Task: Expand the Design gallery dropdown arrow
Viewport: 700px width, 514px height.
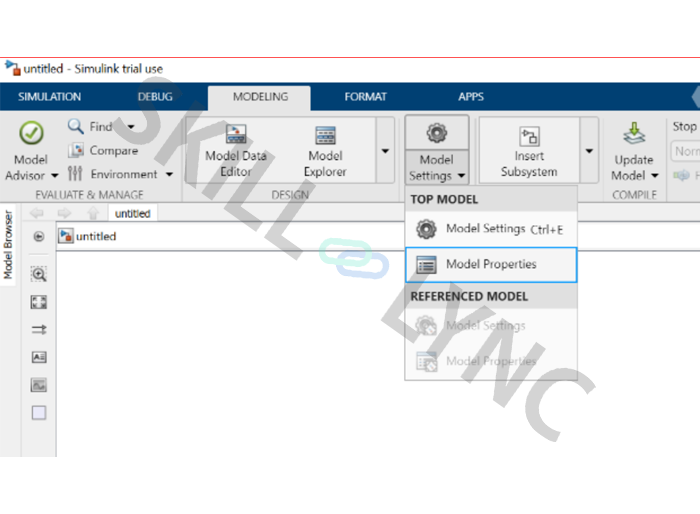Action: [385, 151]
